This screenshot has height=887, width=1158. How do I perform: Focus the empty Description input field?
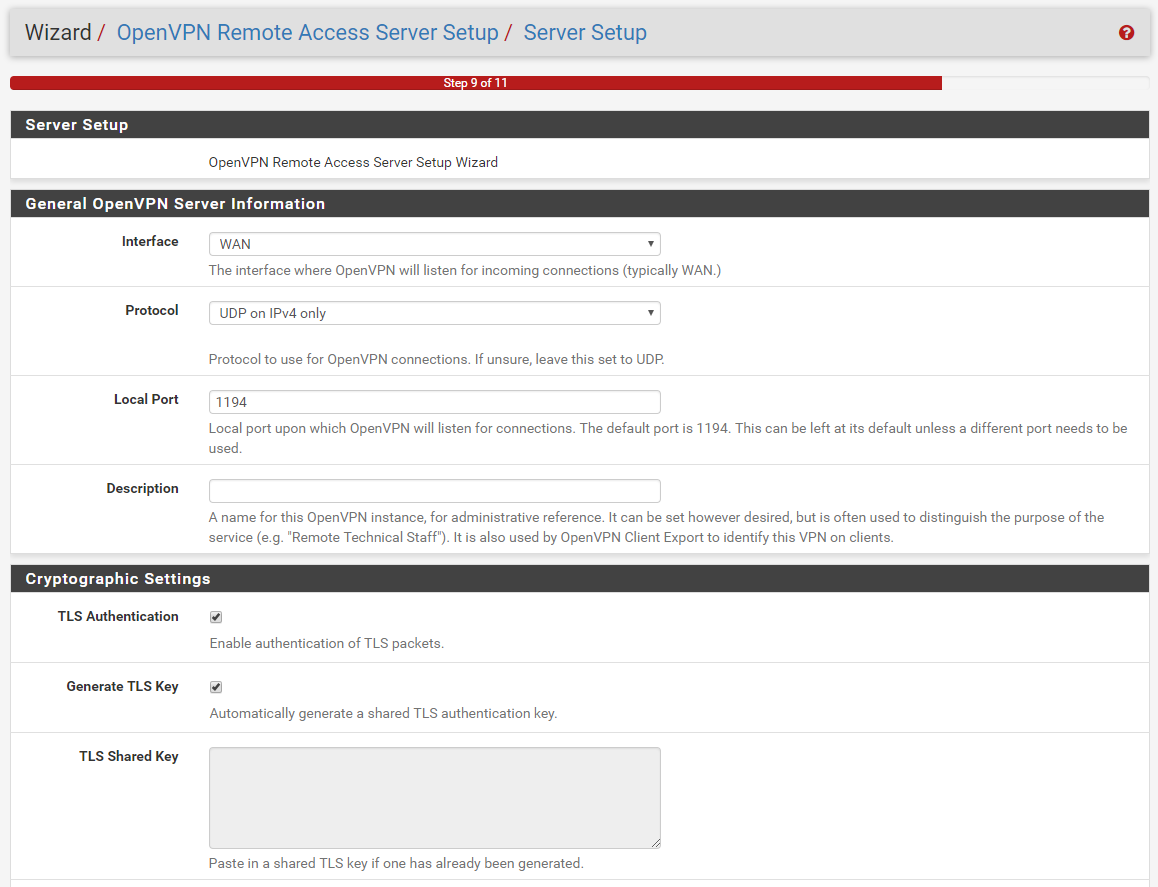434,491
